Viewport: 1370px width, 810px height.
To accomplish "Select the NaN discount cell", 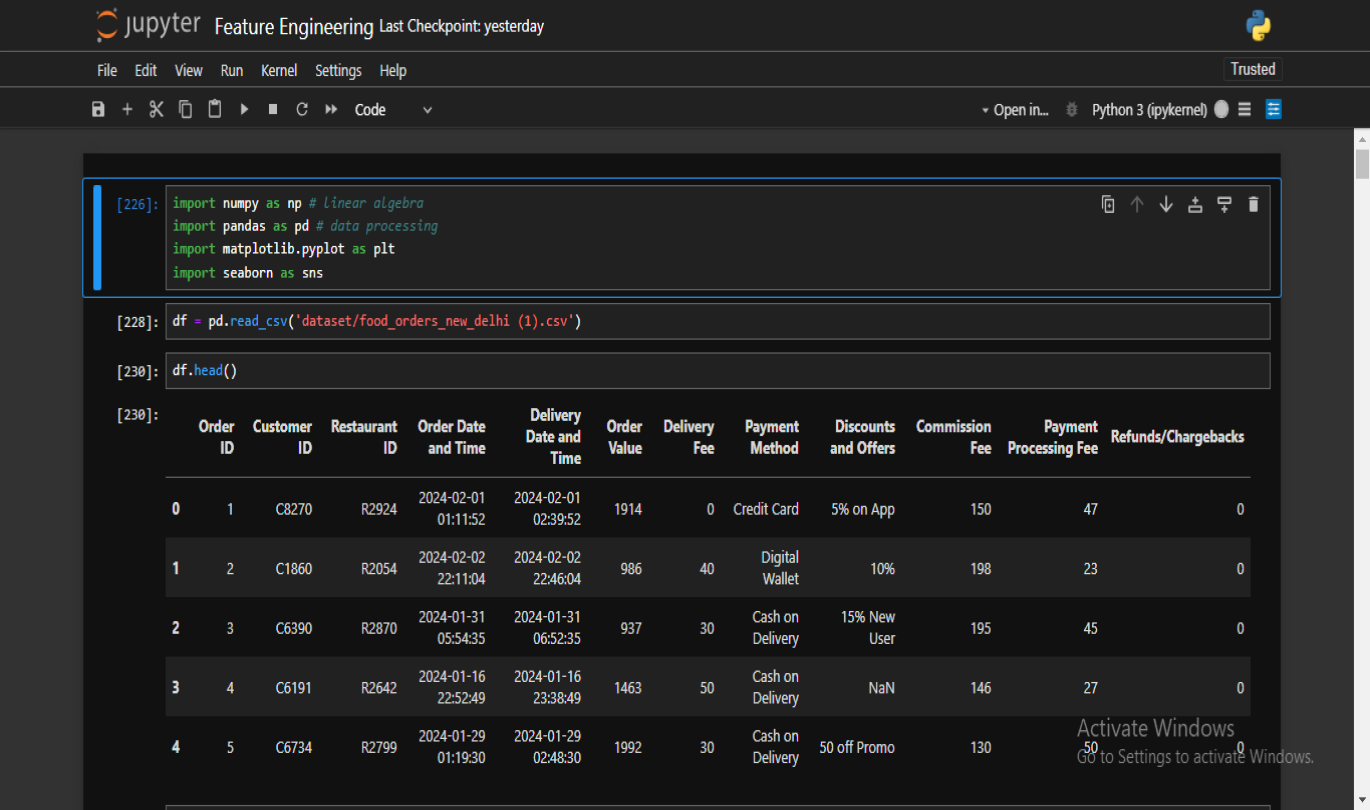I will pyautogui.click(x=881, y=688).
